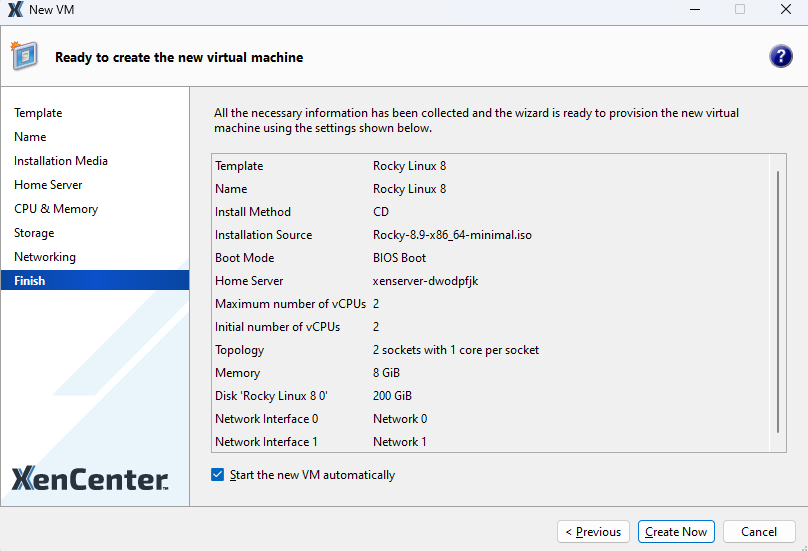Image resolution: width=808 pixels, height=551 pixels.
Task: Select the Home Server step
Action: tap(48, 185)
